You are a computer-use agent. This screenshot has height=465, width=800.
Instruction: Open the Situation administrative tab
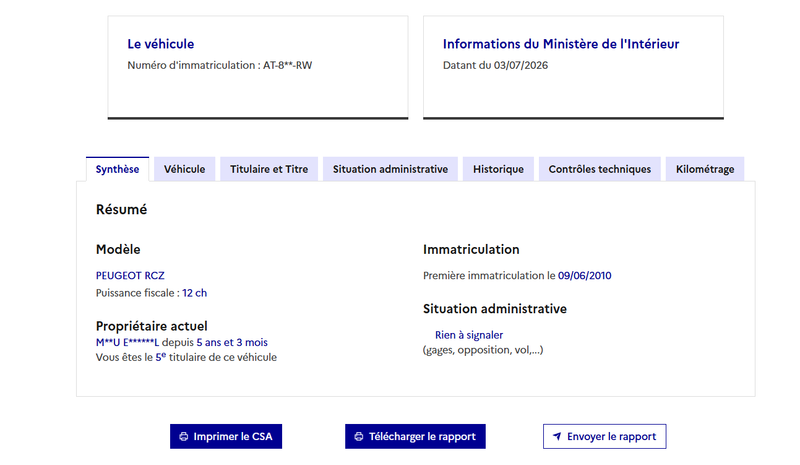point(390,169)
